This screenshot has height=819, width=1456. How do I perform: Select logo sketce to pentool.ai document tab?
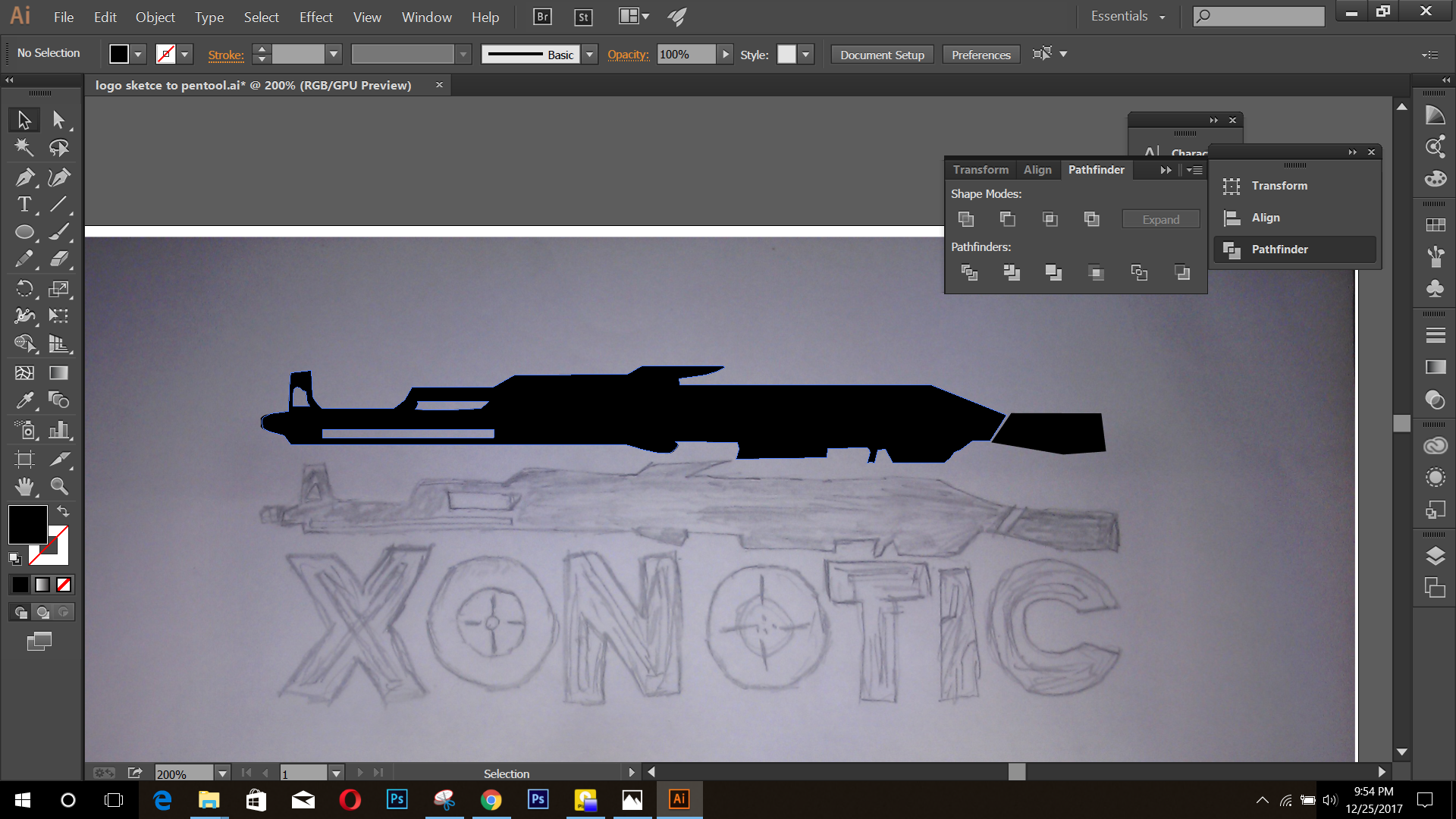coord(253,86)
